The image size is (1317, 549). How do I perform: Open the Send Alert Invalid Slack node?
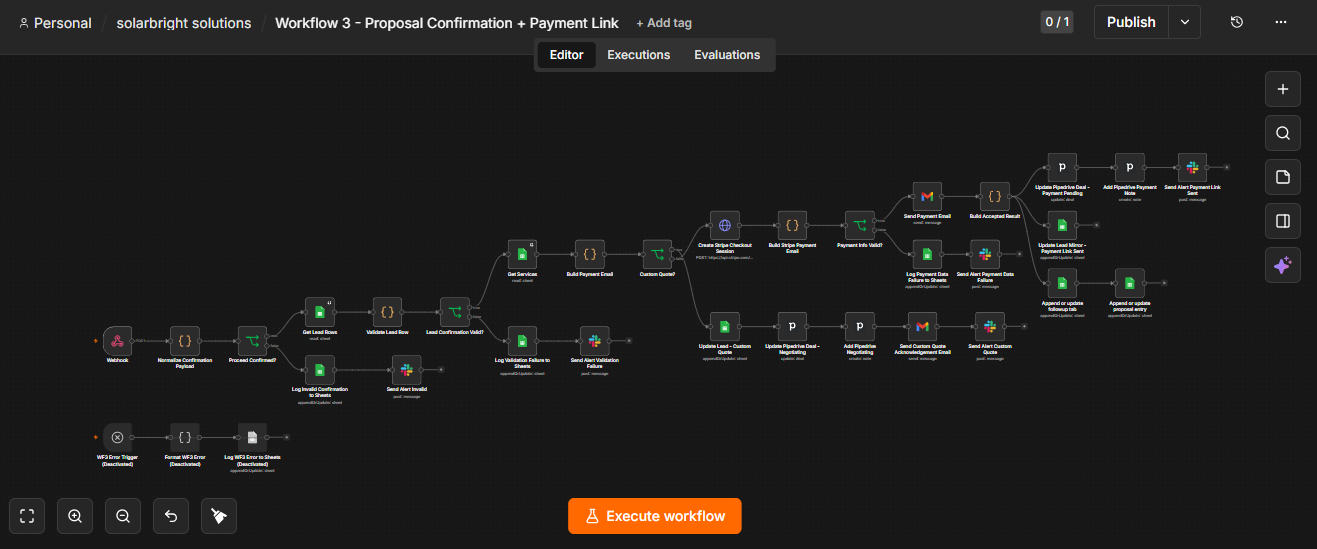coord(407,369)
